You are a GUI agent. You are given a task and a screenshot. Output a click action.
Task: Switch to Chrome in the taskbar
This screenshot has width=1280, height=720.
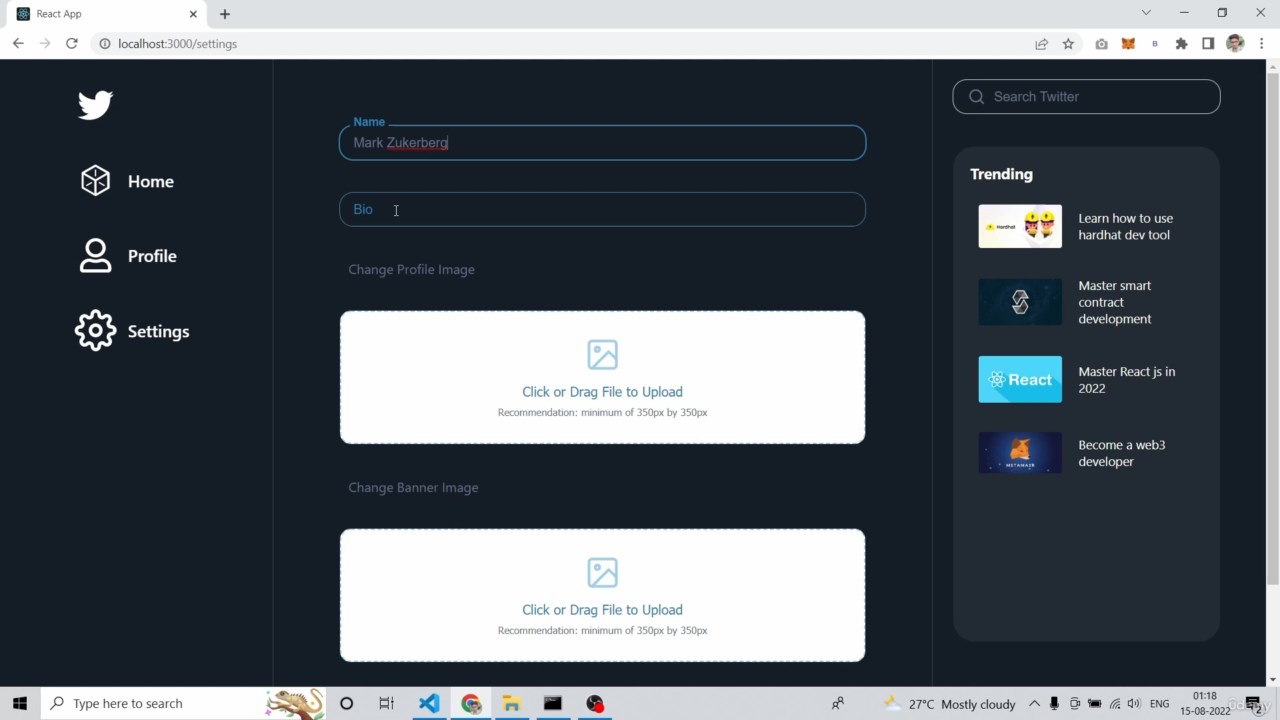coord(471,704)
